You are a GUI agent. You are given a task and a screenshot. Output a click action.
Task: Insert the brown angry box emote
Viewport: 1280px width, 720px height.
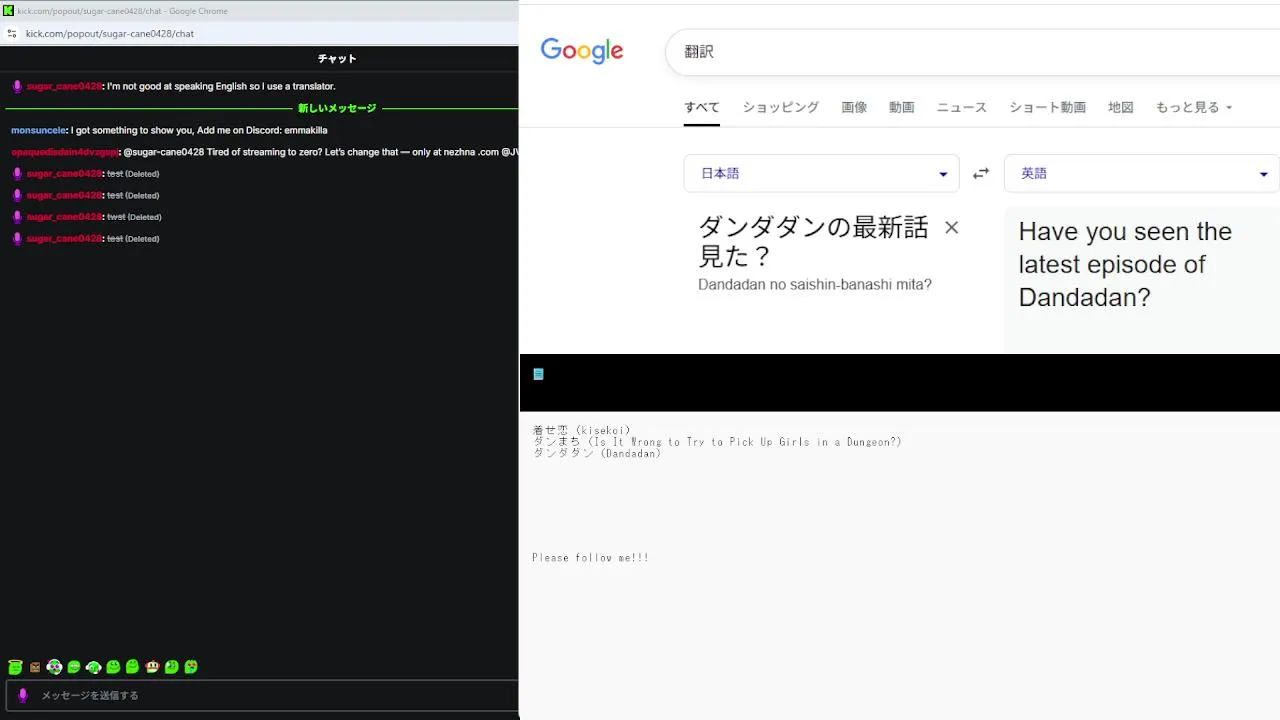[x=35, y=667]
